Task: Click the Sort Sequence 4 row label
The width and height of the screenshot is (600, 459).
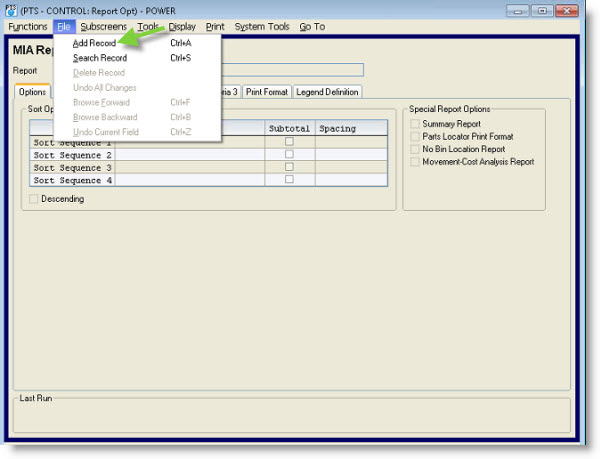Action: pyautogui.click(x=72, y=180)
